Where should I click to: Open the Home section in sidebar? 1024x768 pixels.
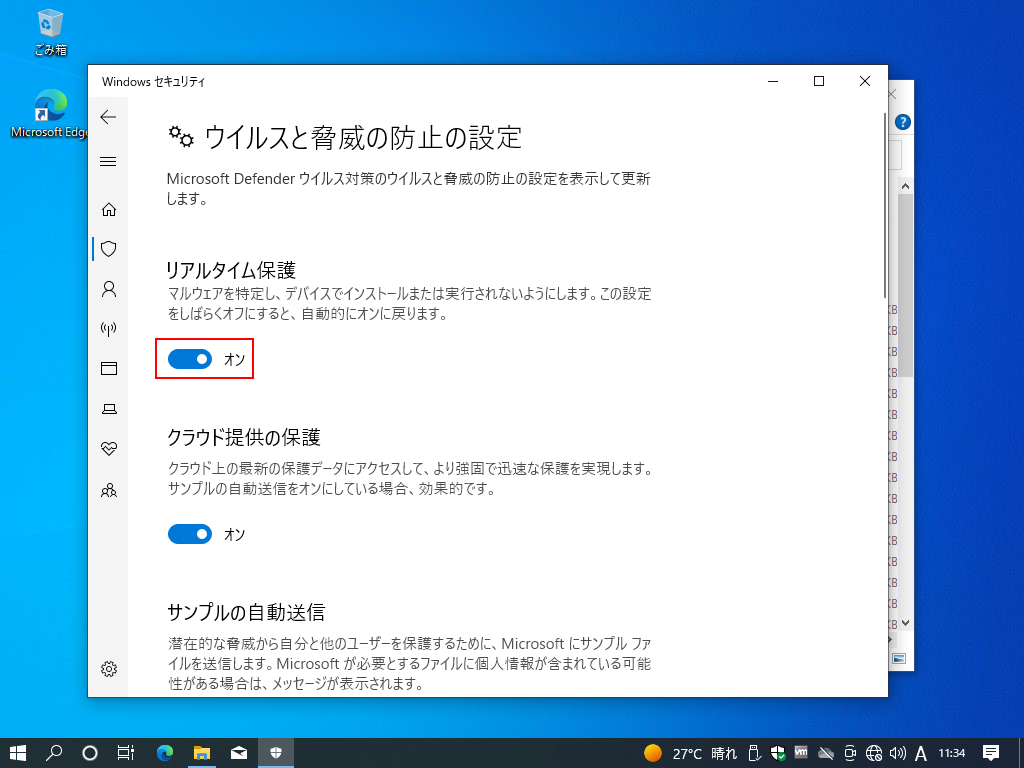coord(109,210)
